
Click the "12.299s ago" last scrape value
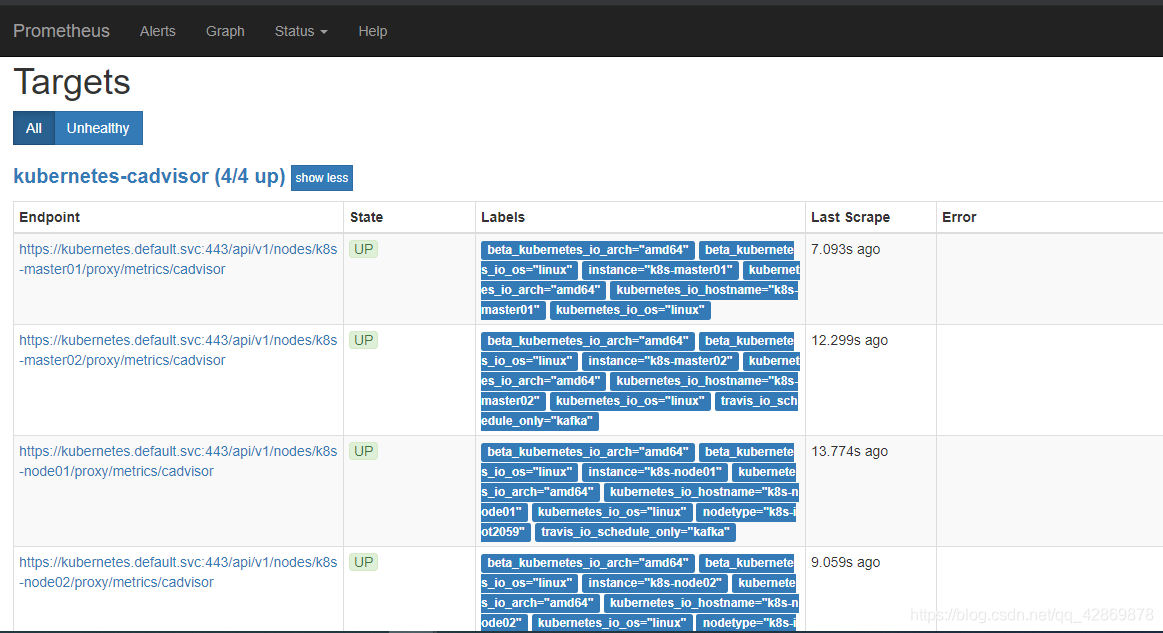pyautogui.click(x=849, y=341)
